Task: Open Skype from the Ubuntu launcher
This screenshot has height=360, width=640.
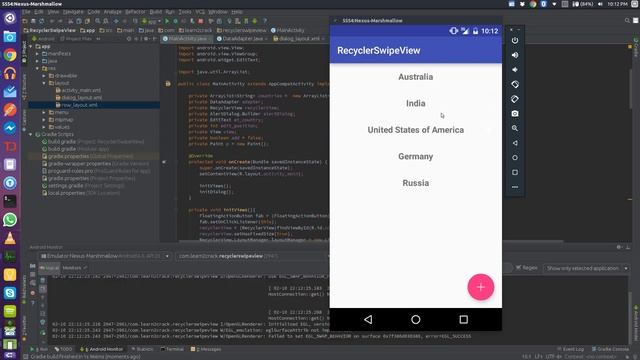Action: click(10, 293)
